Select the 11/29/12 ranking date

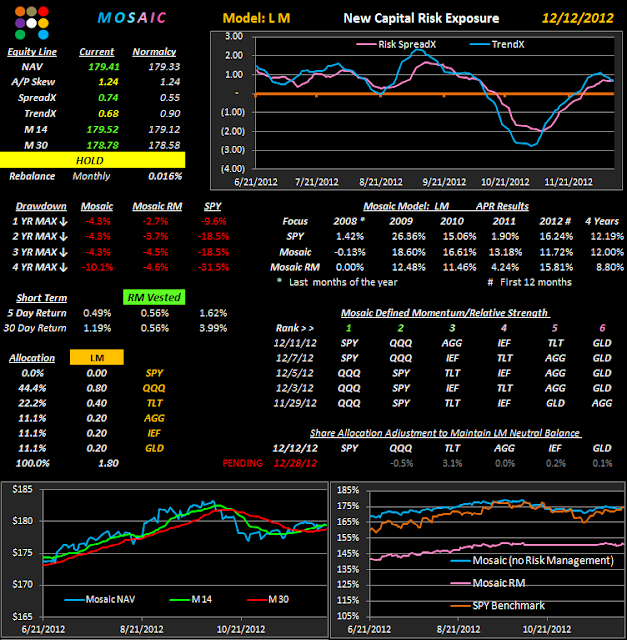click(x=295, y=403)
